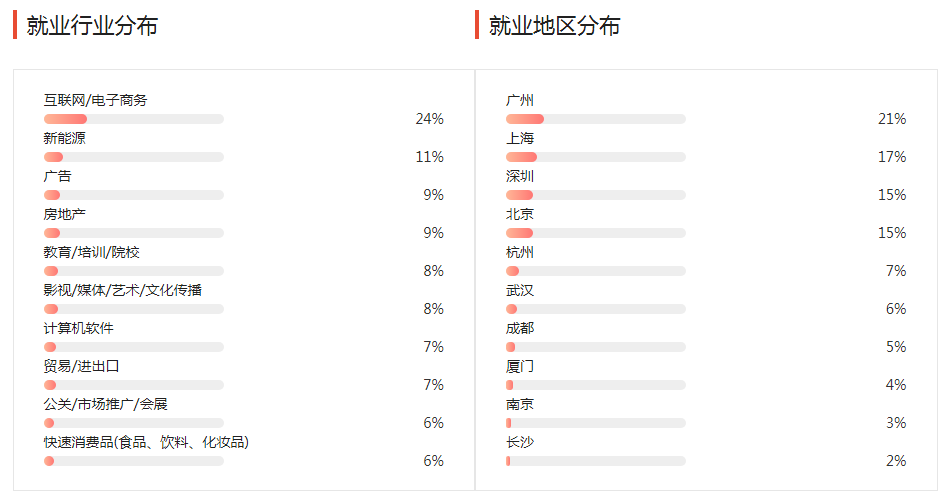Viewport: 946px width, 497px height.
Task: Click the 影视/媒体/艺术/文化传播 progress bar
Action: pos(133,309)
